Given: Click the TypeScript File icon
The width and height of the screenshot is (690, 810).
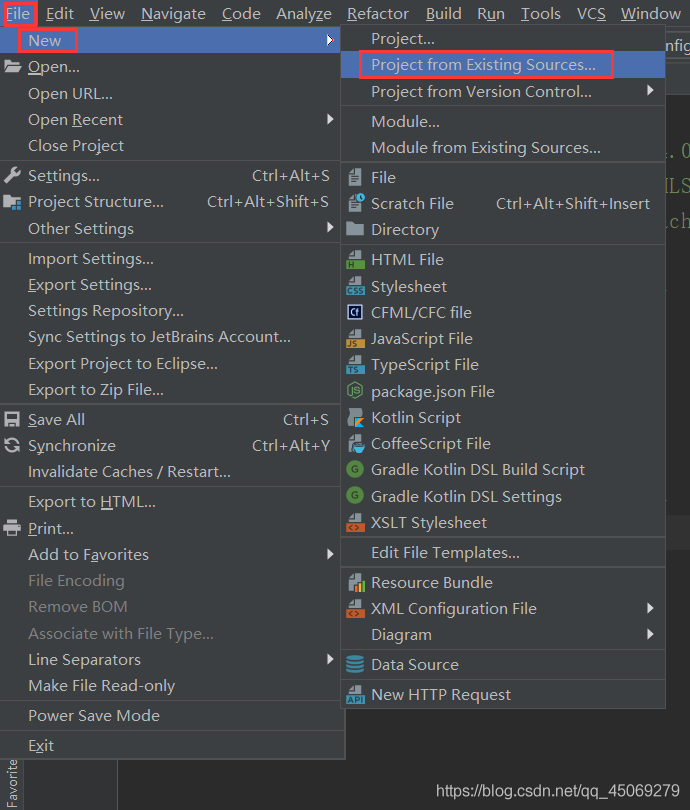Looking at the screenshot, I should (355, 365).
